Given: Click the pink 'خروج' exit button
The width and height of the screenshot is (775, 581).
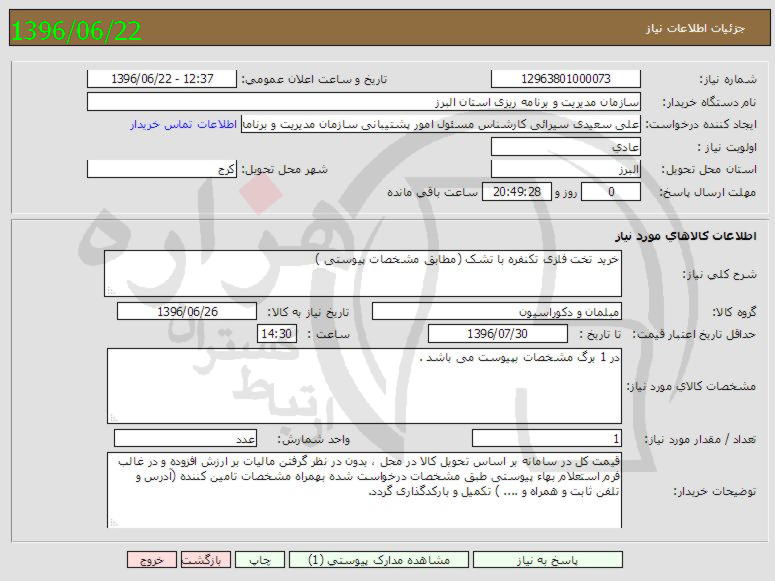Looking at the screenshot, I should 152,560.
